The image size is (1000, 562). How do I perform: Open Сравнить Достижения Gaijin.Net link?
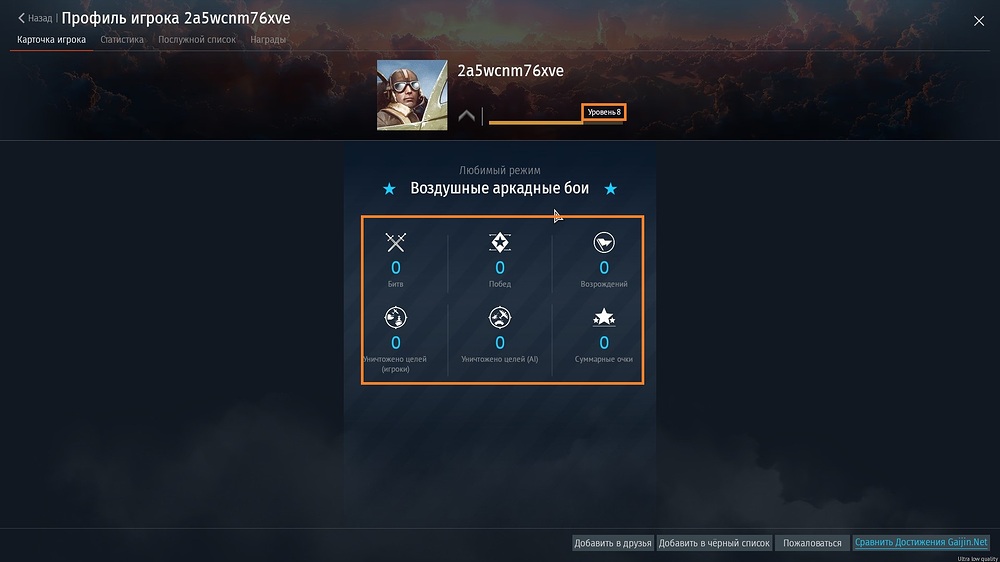(921, 542)
